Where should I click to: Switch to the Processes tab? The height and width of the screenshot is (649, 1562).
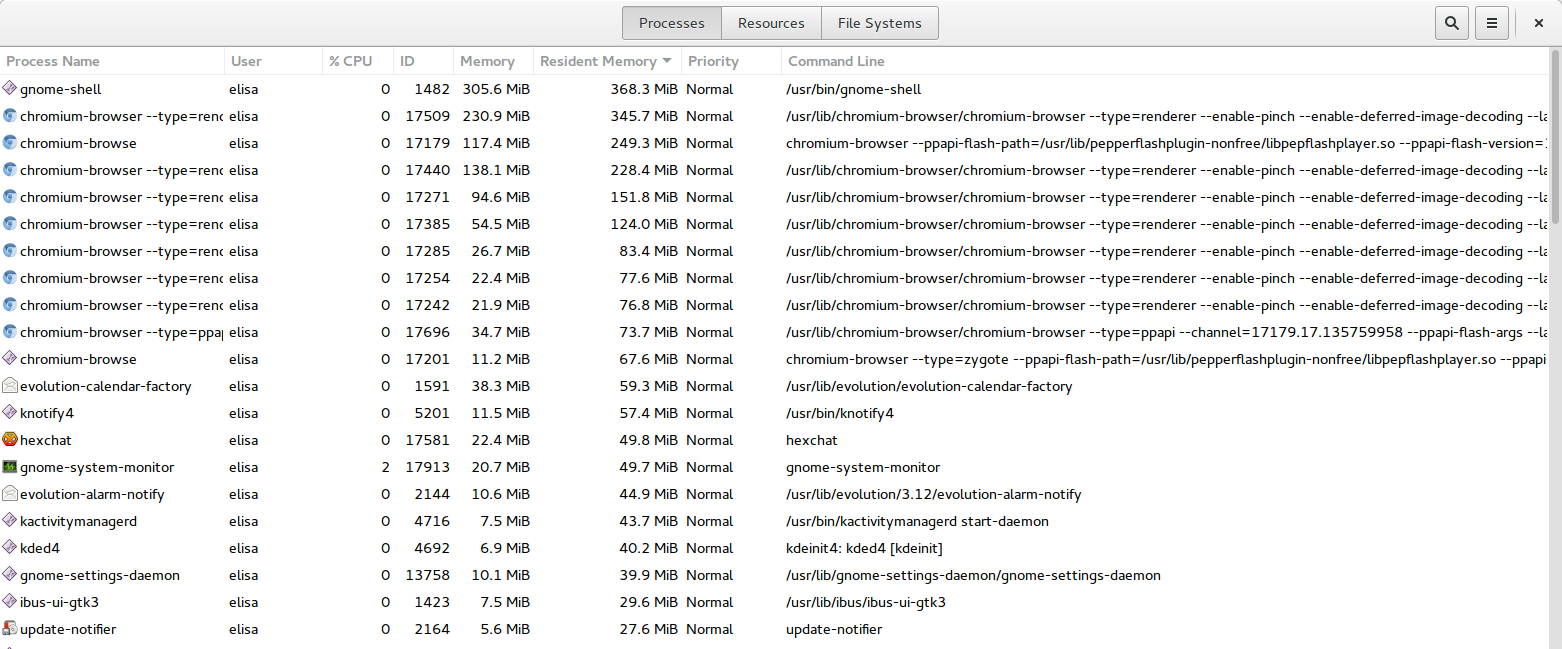(x=672, y=23)
